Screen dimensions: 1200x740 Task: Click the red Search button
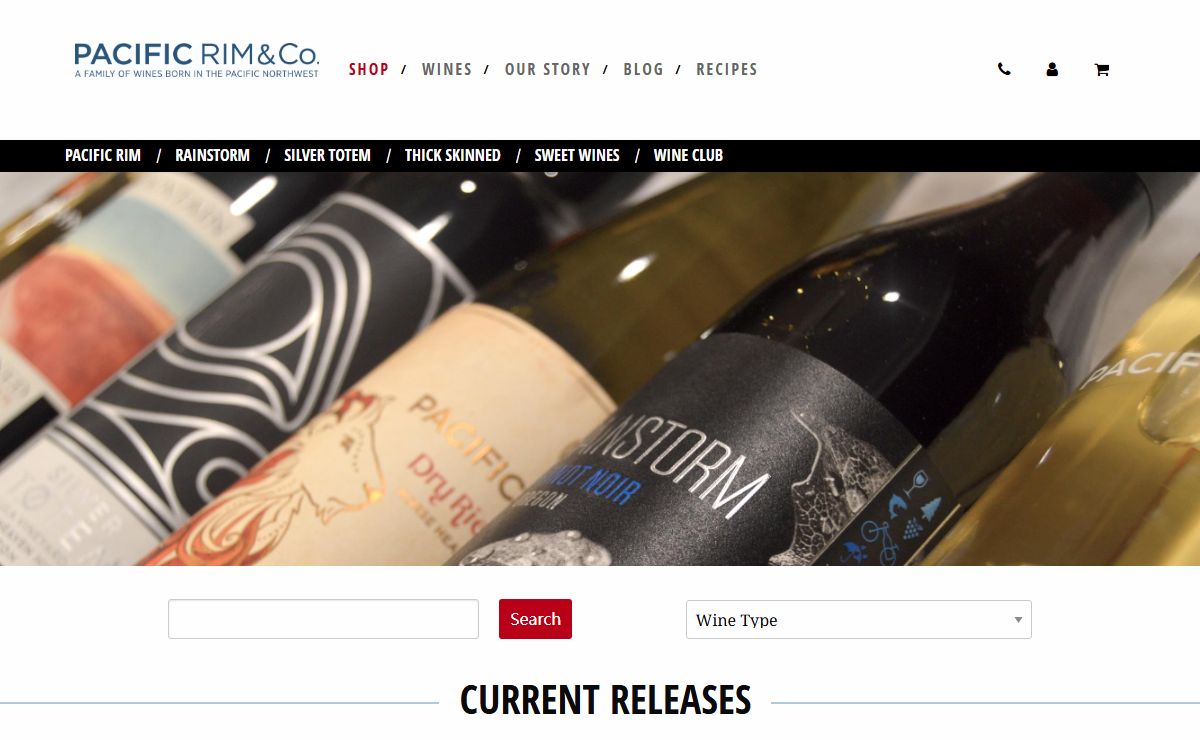point(535,619)
